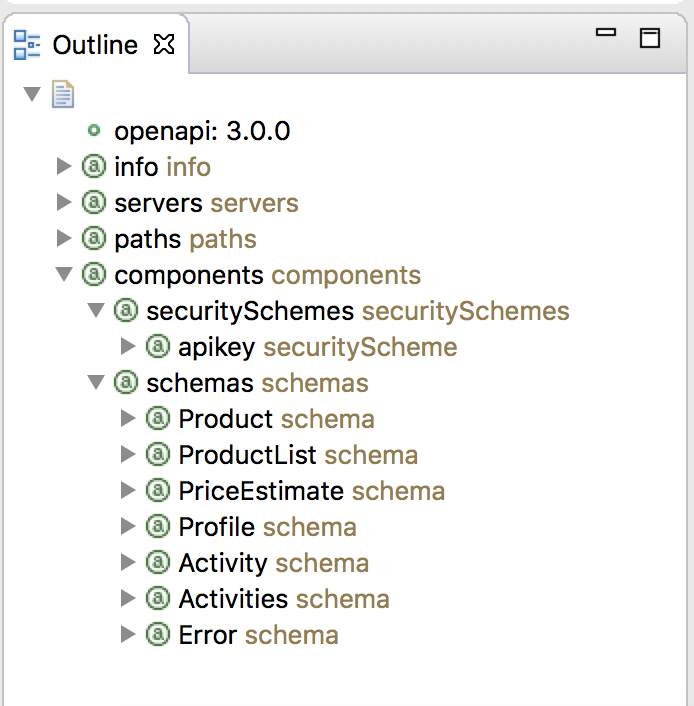Screen dimensions: 694x706
Task: Click the green icon beside Product schema
Action: (157, 419)
